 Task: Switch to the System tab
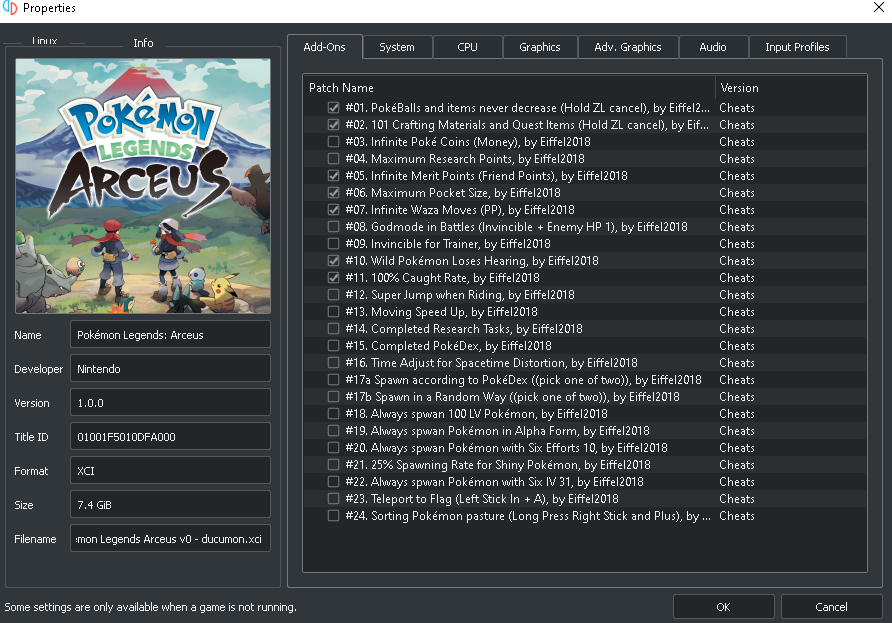pos(397,47)
